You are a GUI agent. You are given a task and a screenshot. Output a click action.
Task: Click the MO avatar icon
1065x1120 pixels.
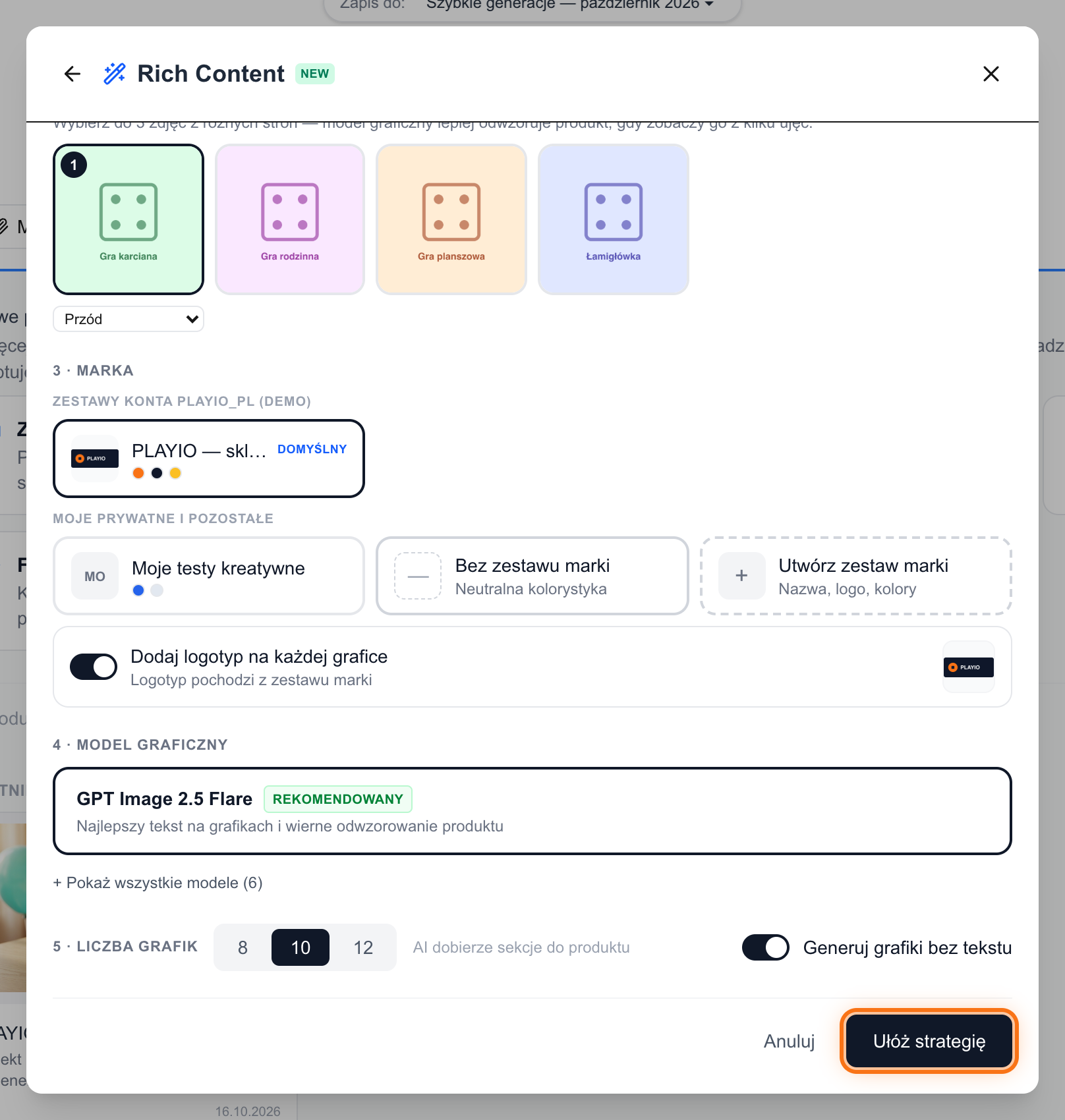pos(95,576)
